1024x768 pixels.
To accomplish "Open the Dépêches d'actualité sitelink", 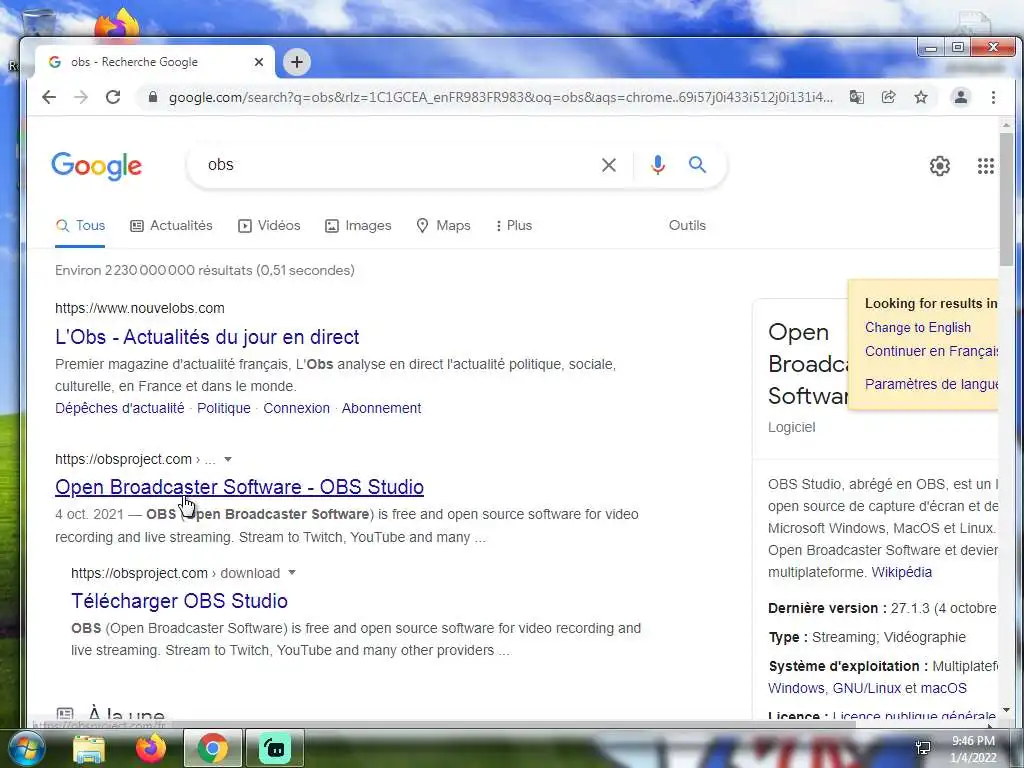I will [120, 408].
